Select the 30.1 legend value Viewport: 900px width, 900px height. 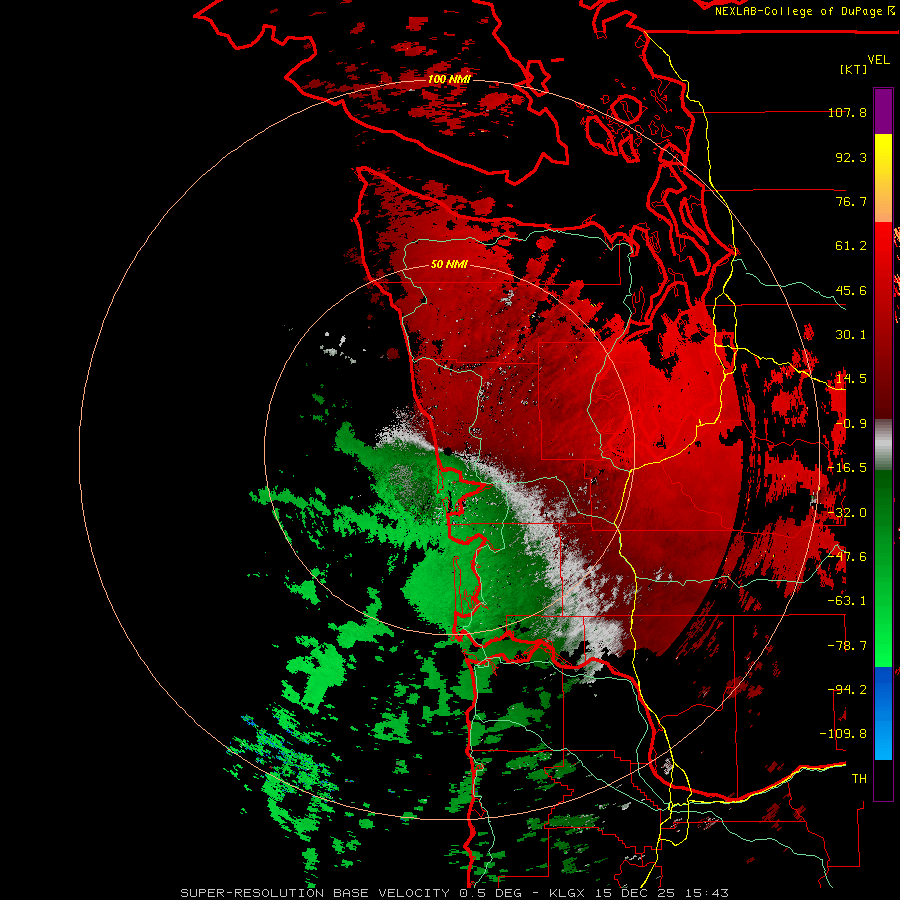point(851,335)
